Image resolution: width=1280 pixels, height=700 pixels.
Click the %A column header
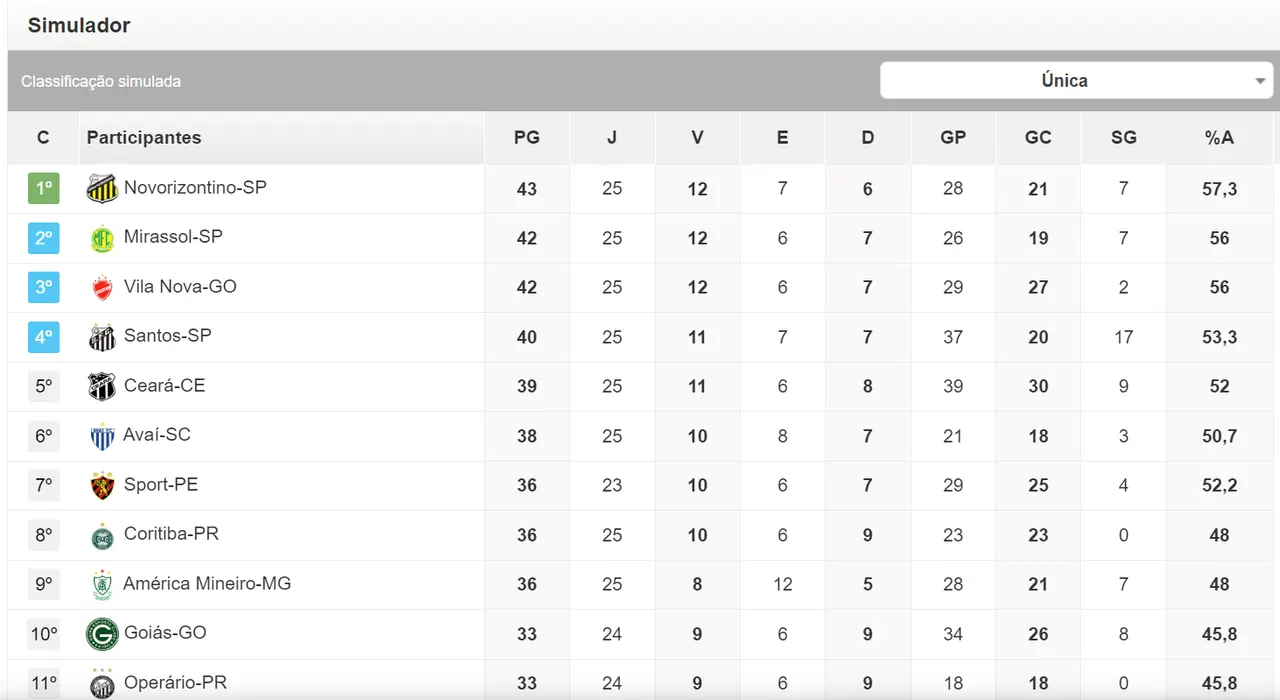click(1219, 138)
